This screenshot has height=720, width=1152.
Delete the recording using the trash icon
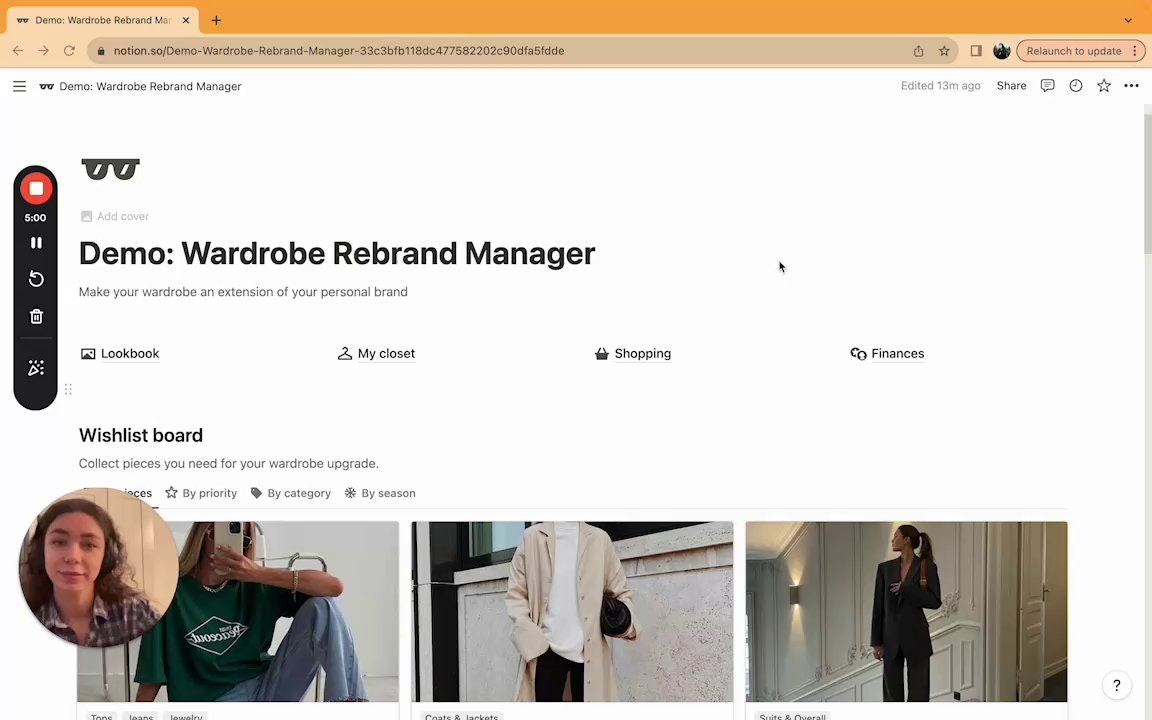click(36, 316)
